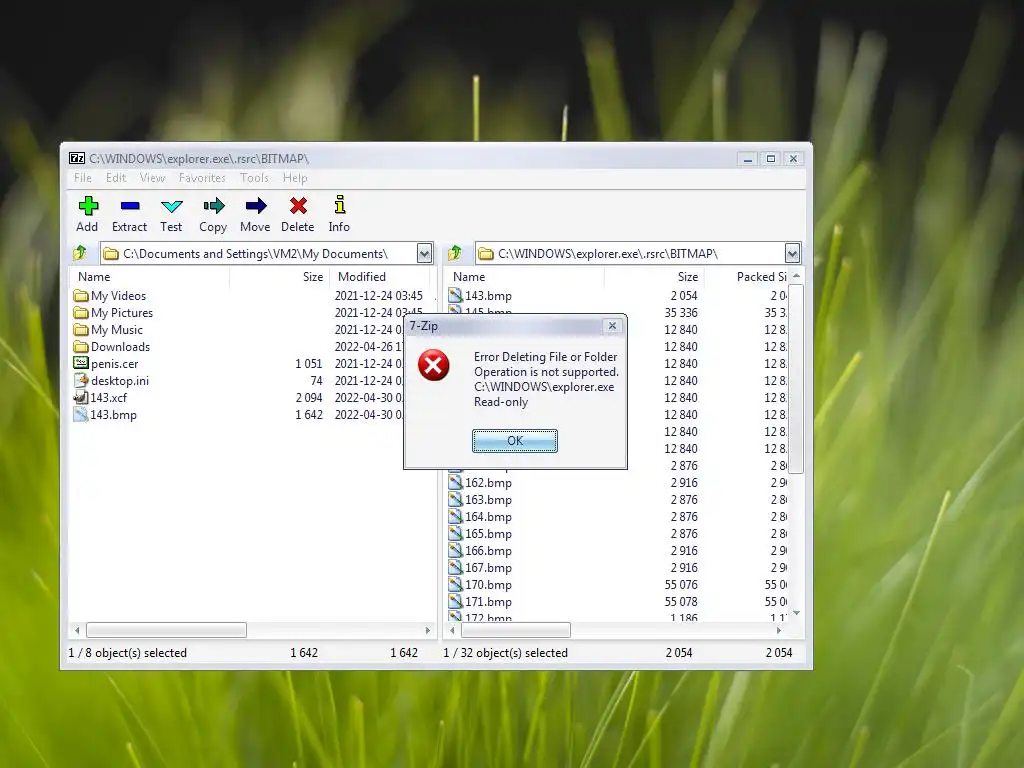Sort left panel by Size column
This screenshot has height=768, width=1024.
click(280, 277)
